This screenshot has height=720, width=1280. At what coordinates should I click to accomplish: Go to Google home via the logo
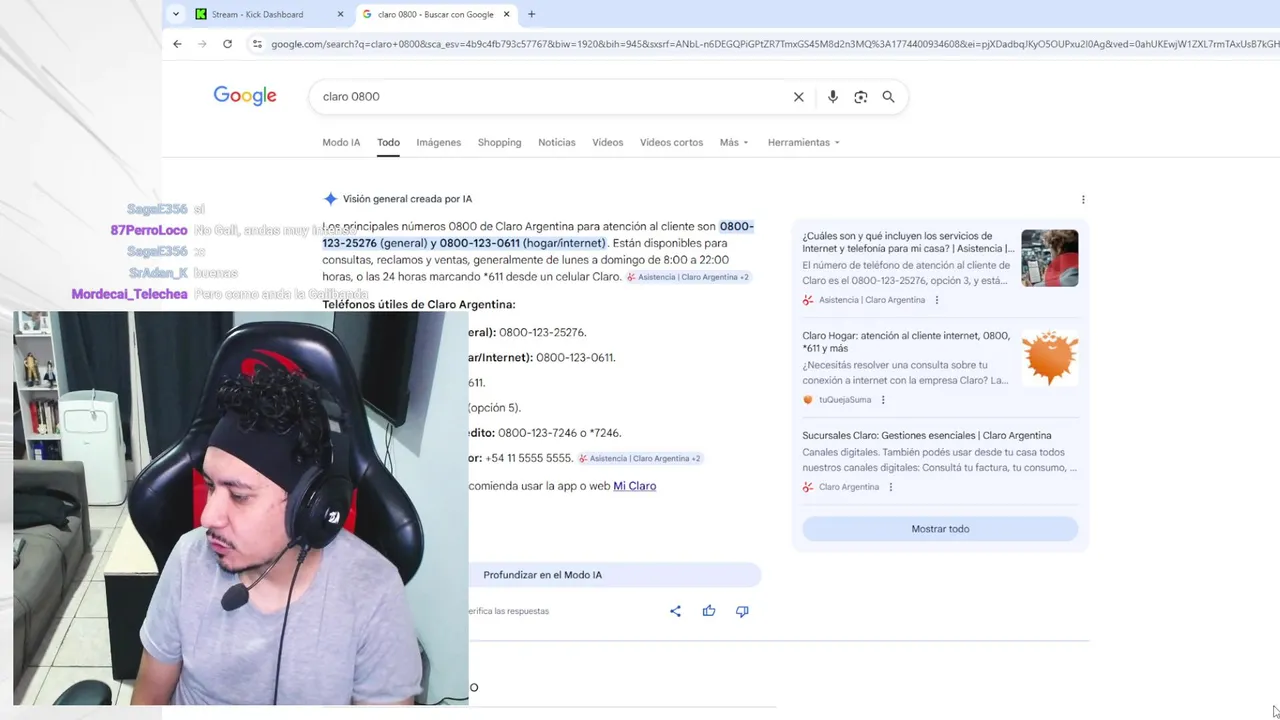245,96
